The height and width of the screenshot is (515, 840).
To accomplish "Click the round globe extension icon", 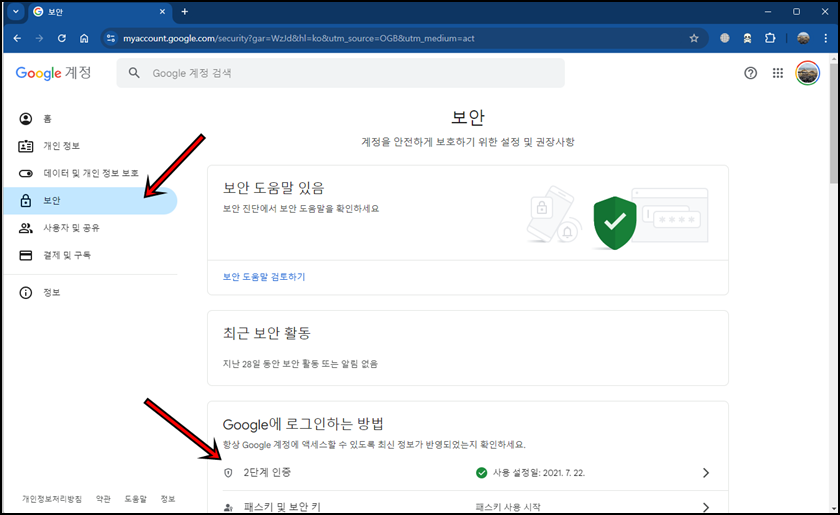I will coord(724,39).
